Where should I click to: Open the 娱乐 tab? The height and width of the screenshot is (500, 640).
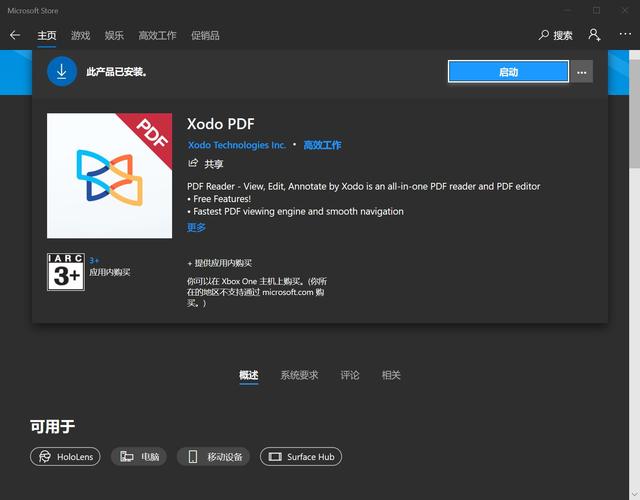click(114, 36)
